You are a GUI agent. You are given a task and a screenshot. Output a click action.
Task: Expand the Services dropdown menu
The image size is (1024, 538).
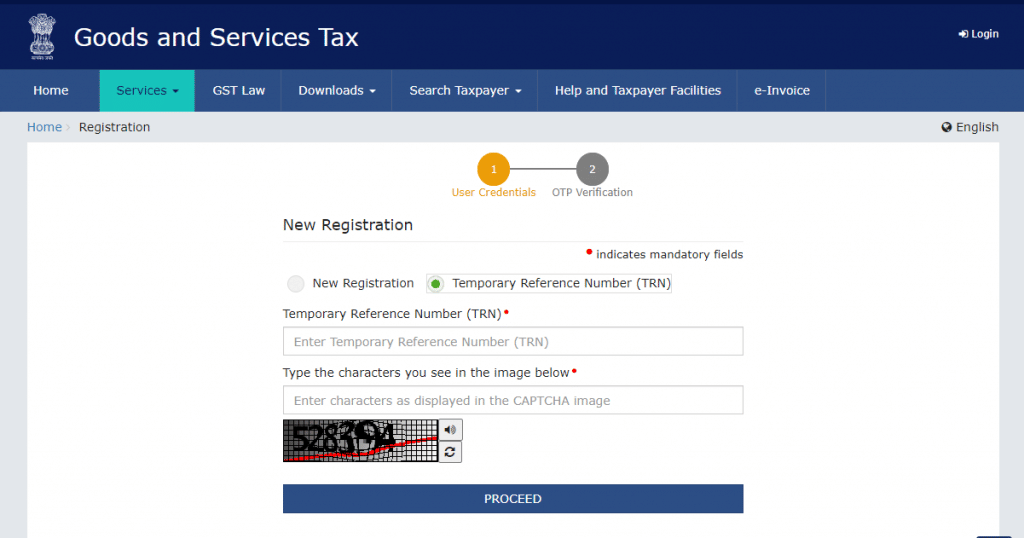147,91
